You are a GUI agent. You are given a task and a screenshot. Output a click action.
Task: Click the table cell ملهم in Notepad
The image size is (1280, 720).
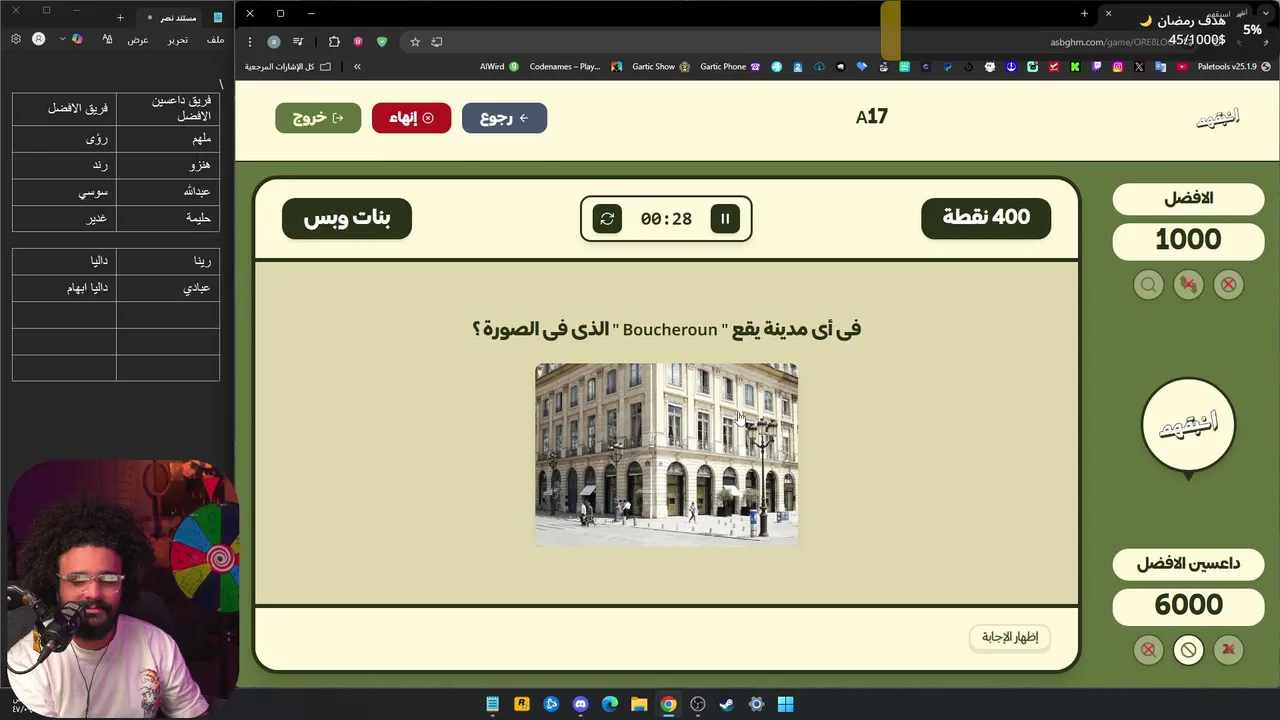click(x=168, y=140)
